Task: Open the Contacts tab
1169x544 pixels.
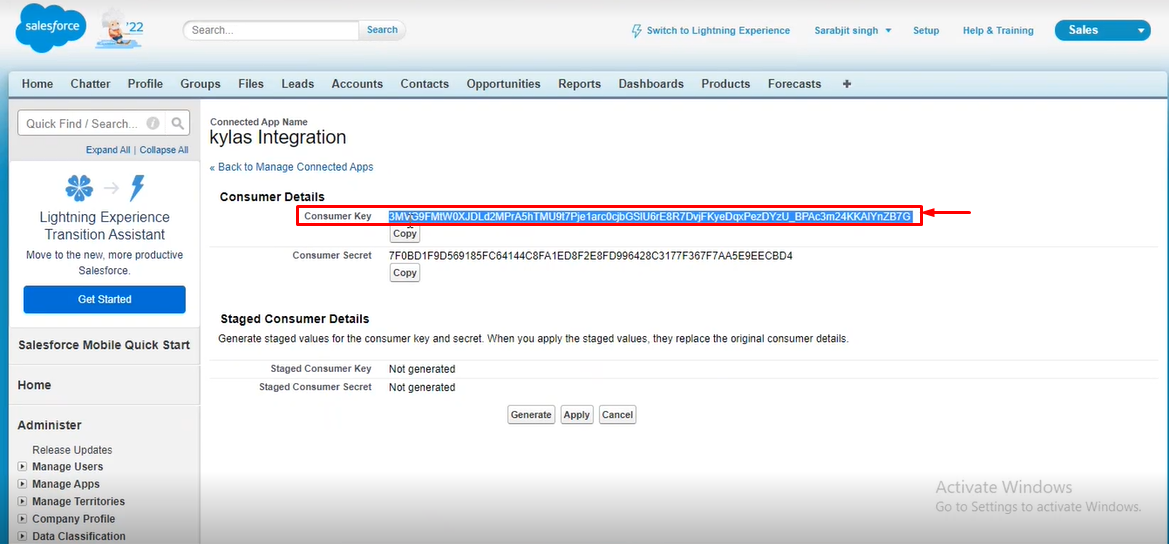Action: coord(425,84)
